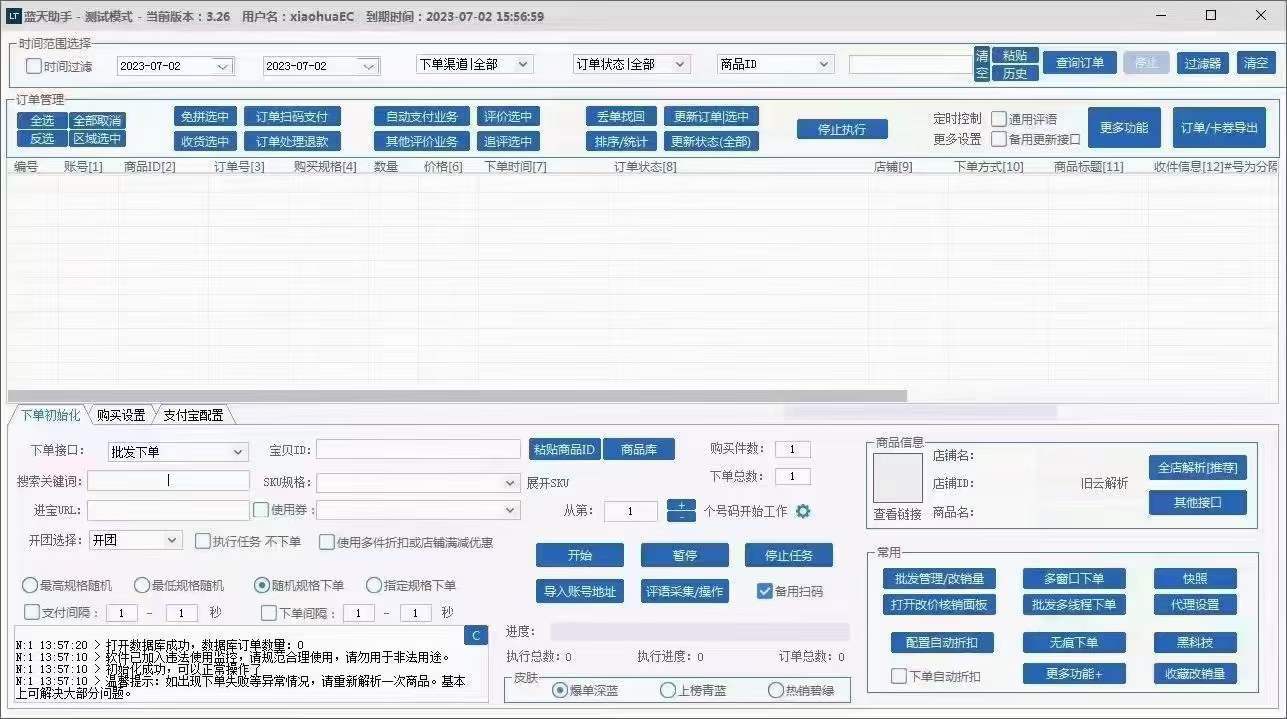This screenshot has width=1287, height=719.
Task: Open the end date dropdown
Action: 369,66
